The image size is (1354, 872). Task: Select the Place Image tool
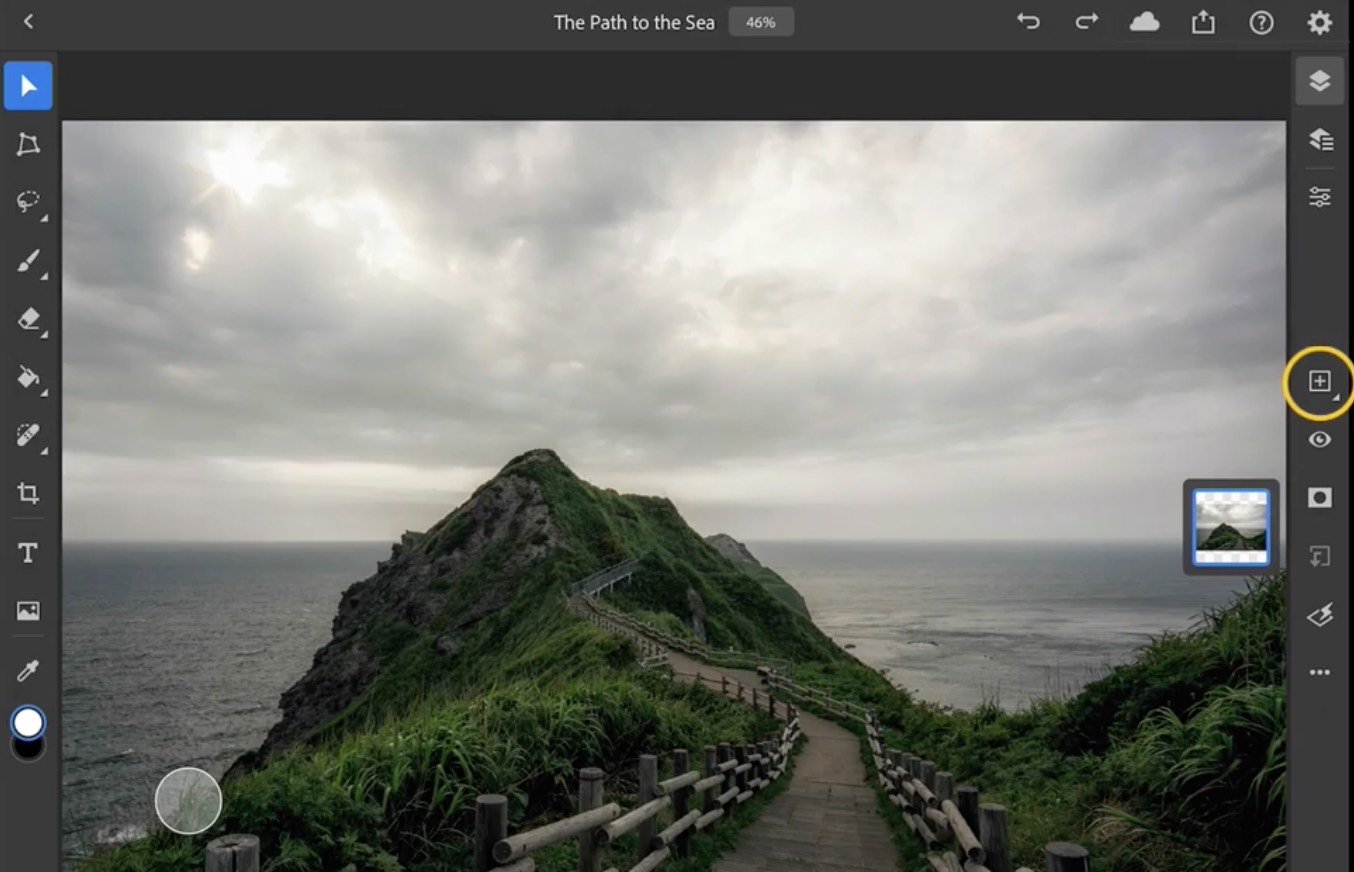click(x=28, y=611)
